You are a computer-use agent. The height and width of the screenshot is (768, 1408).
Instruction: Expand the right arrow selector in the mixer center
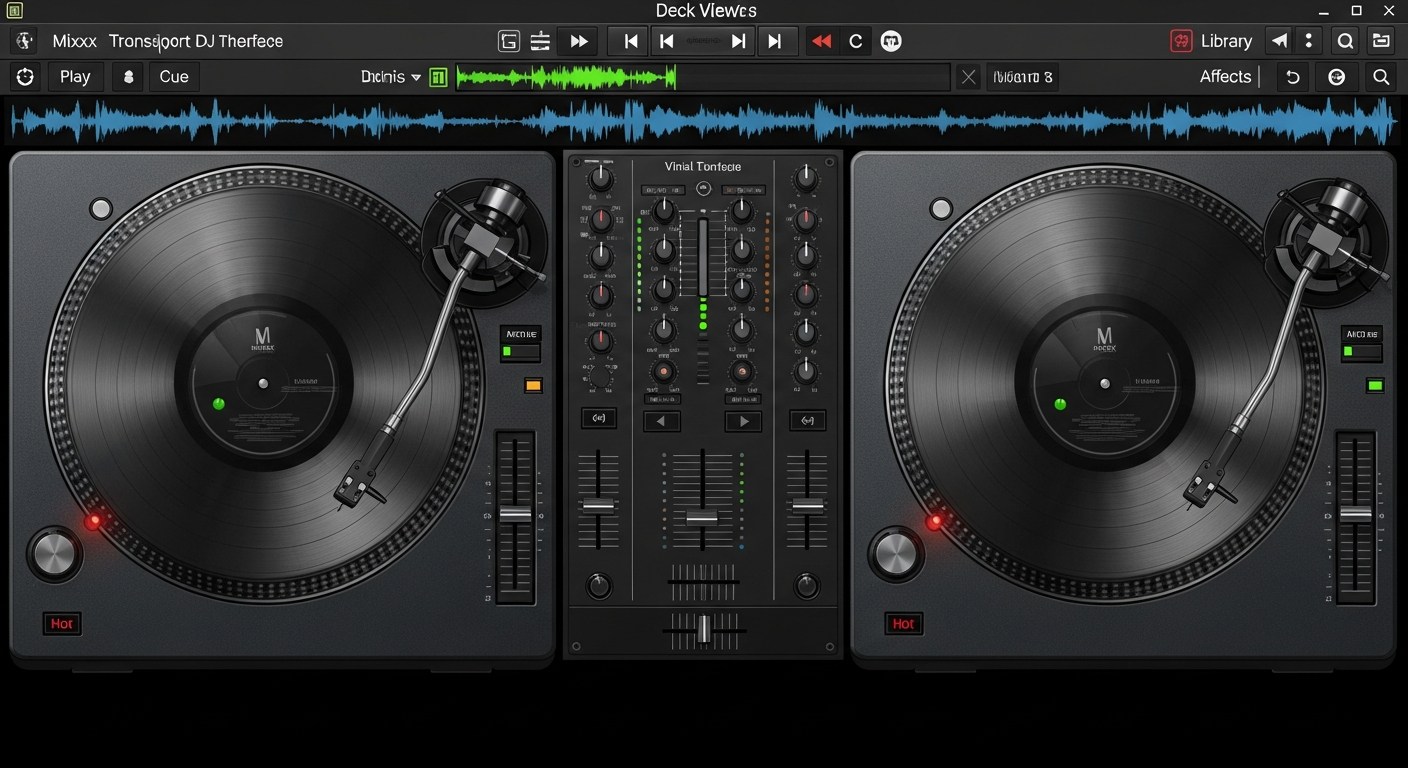coord(743,421)
